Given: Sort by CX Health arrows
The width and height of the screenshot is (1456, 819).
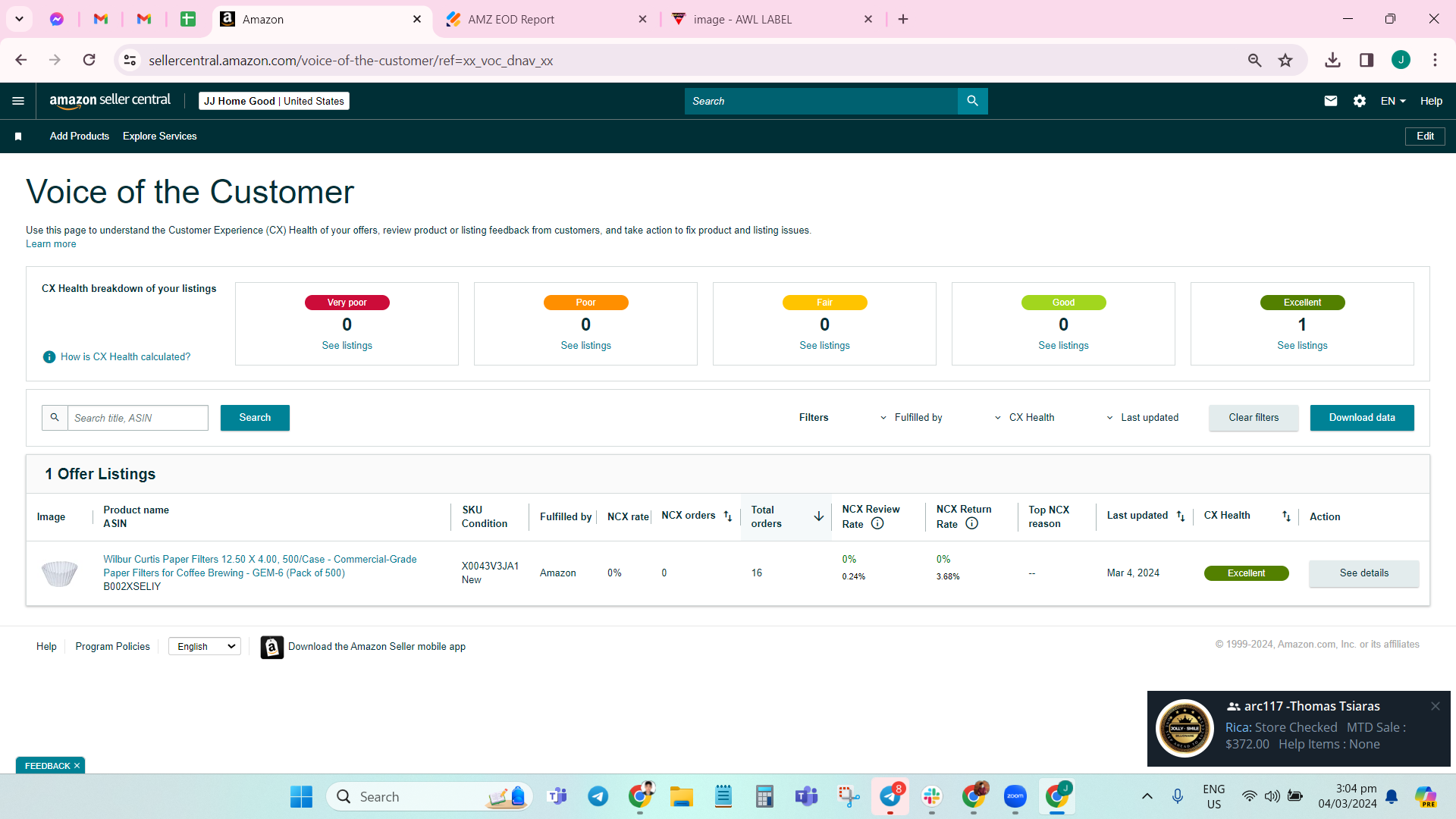Looking at the screenshot, I should 1286,516.
